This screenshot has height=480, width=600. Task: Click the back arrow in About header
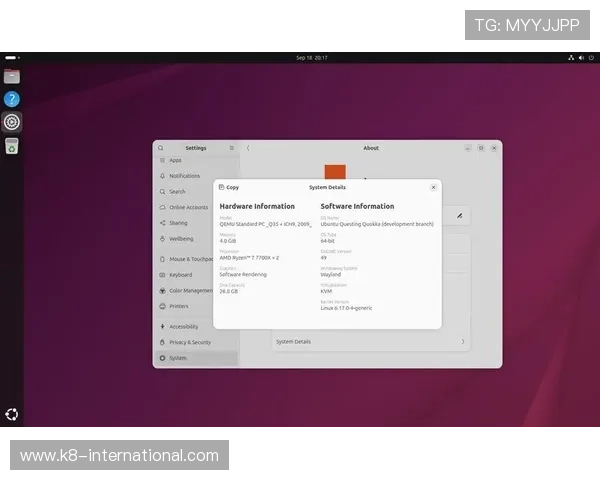[248, 148]
